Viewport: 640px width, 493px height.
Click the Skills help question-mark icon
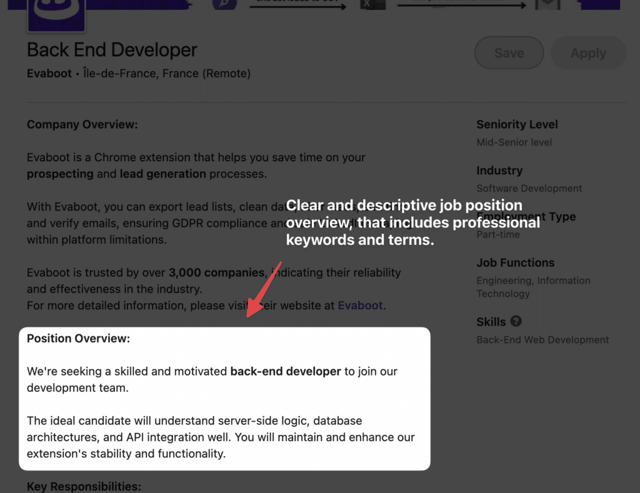click(x=516, y=321)
